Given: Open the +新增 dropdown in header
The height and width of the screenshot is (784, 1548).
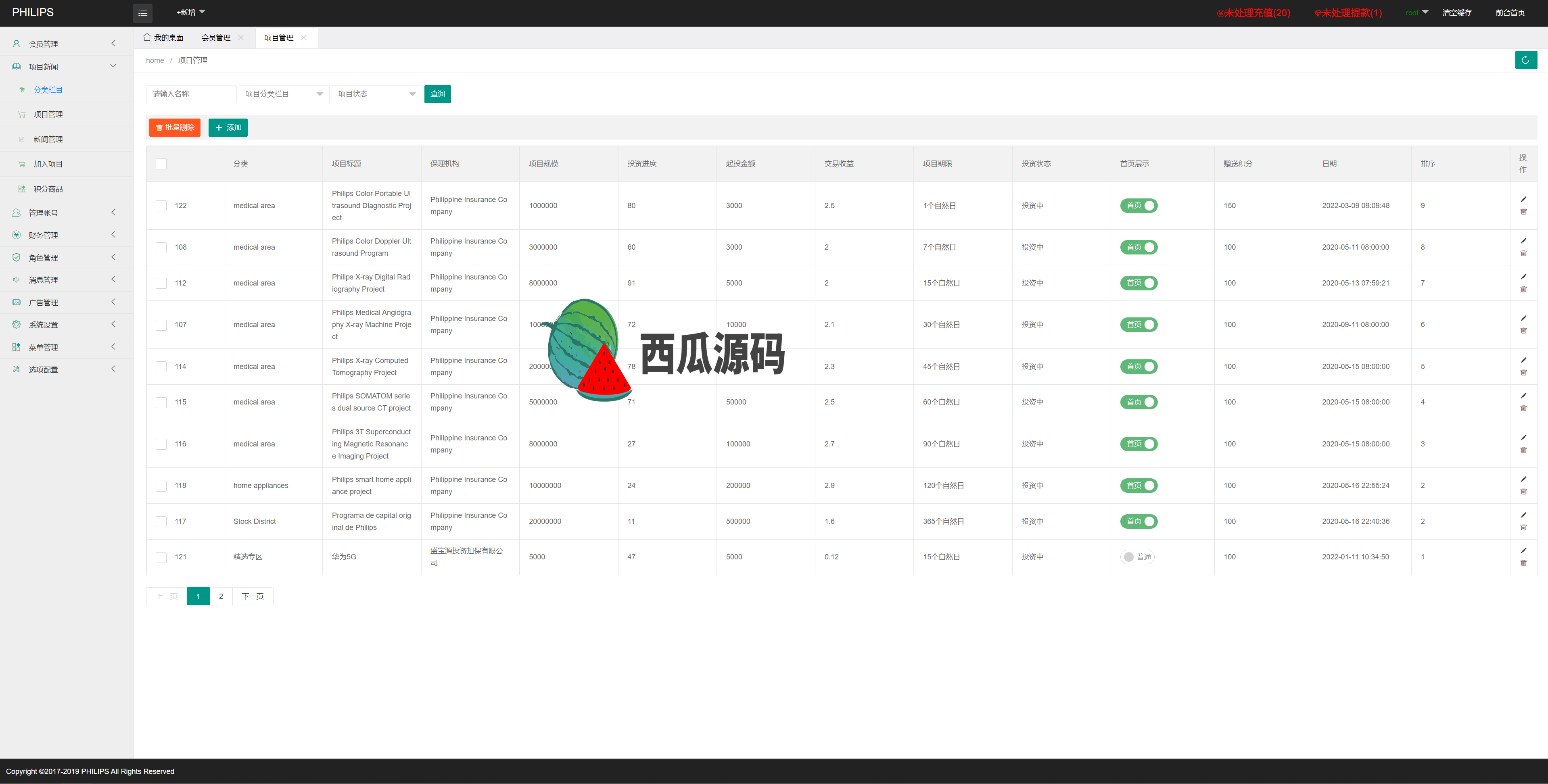Looking at the screenshot, I should click(x=191, y=12).
